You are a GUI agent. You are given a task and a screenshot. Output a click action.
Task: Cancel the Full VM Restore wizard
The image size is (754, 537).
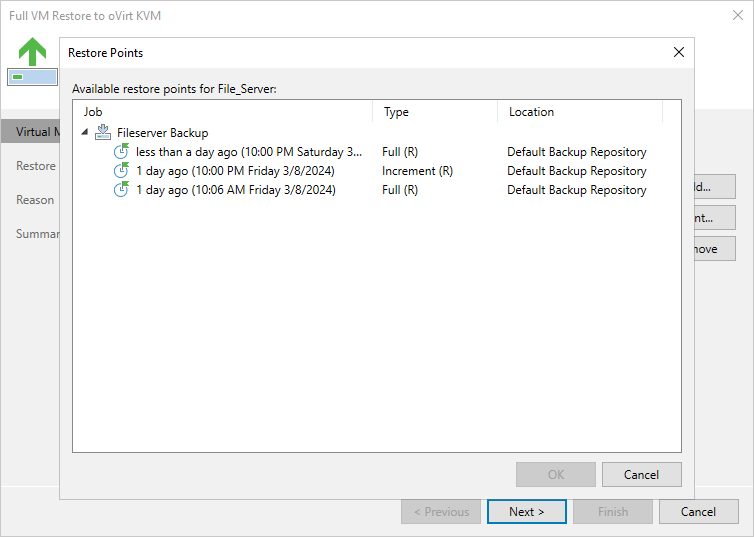click(x=698, y=512)
